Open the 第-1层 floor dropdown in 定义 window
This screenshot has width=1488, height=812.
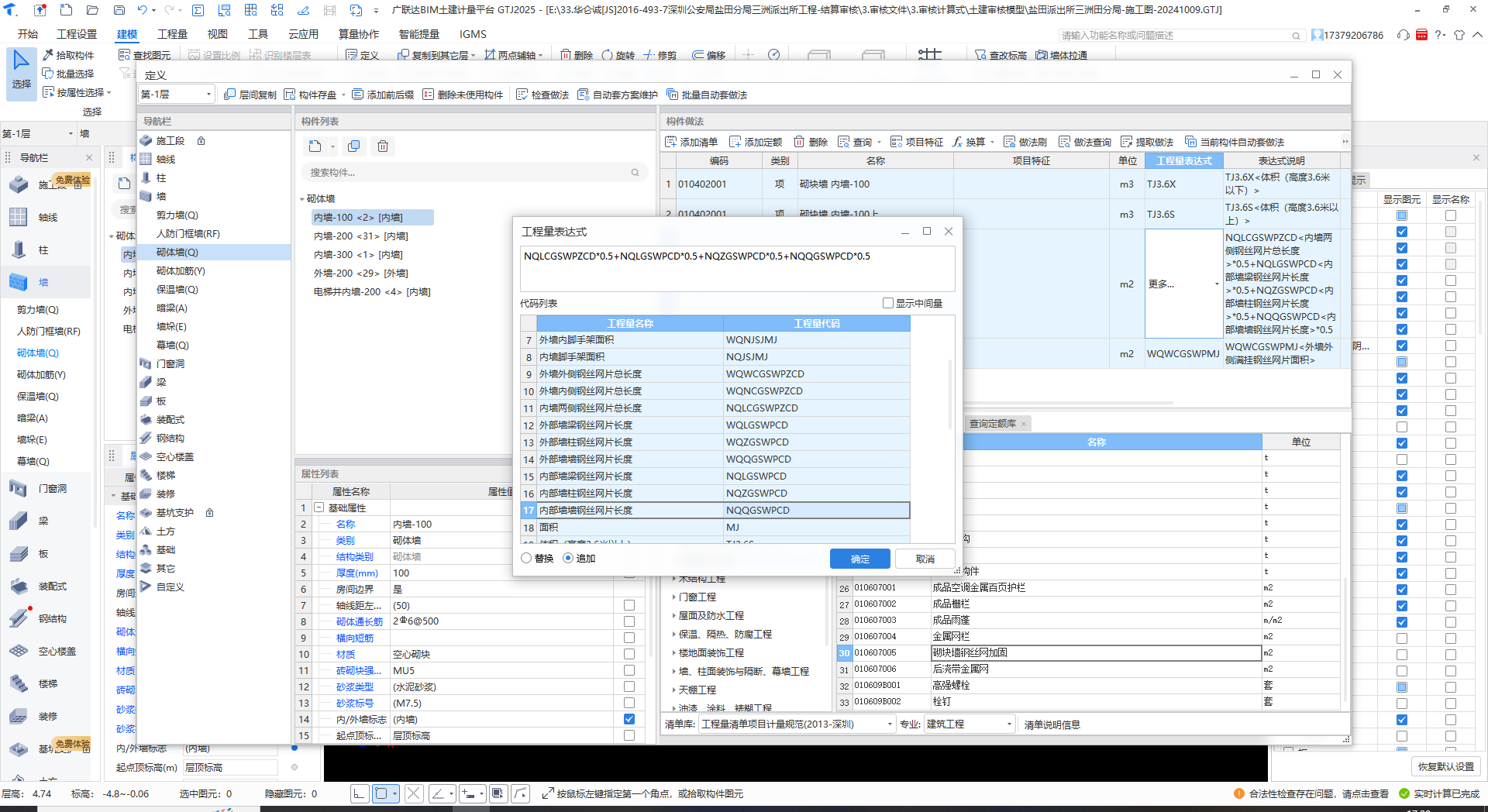(x=176, y=94)
